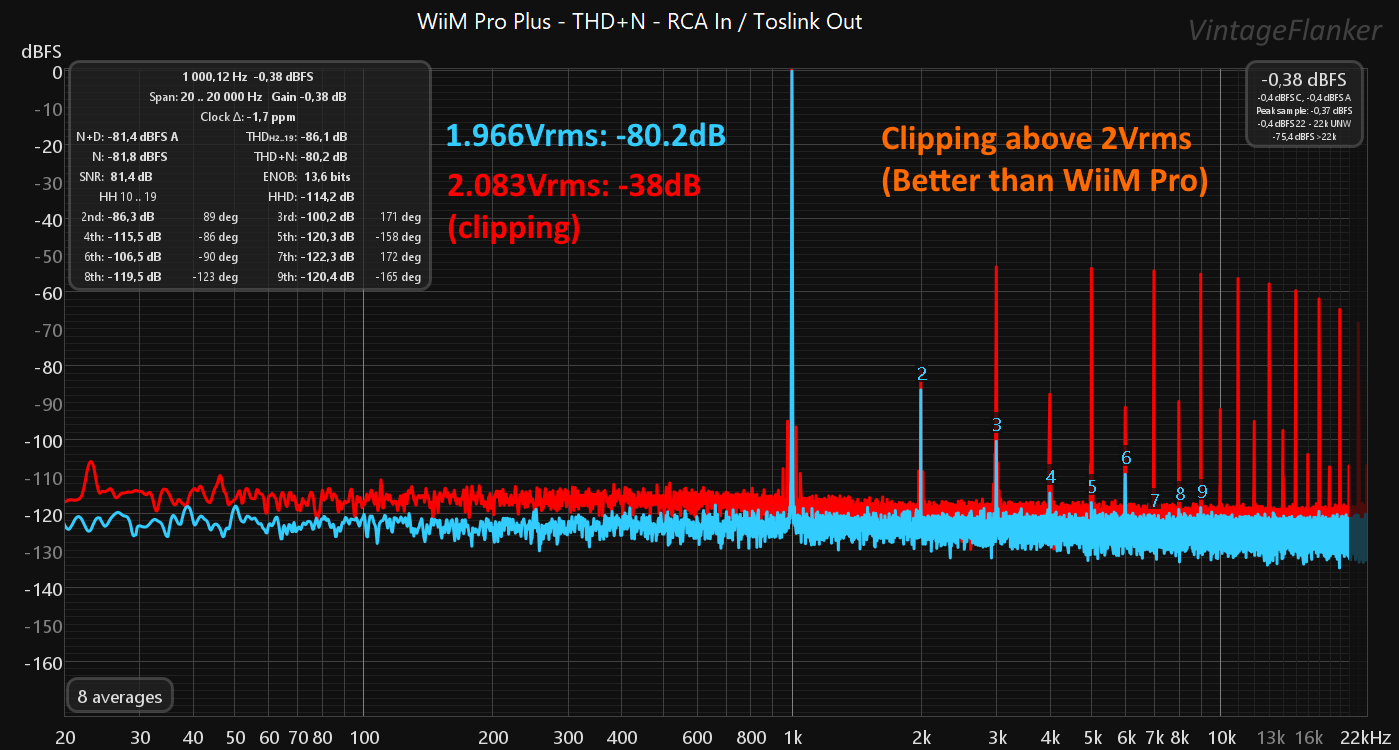This screenshot has height=750, width=1399.
Task: Click the "6th: -106,5 dB" harmonic value
Action: (x=121, y=256)
